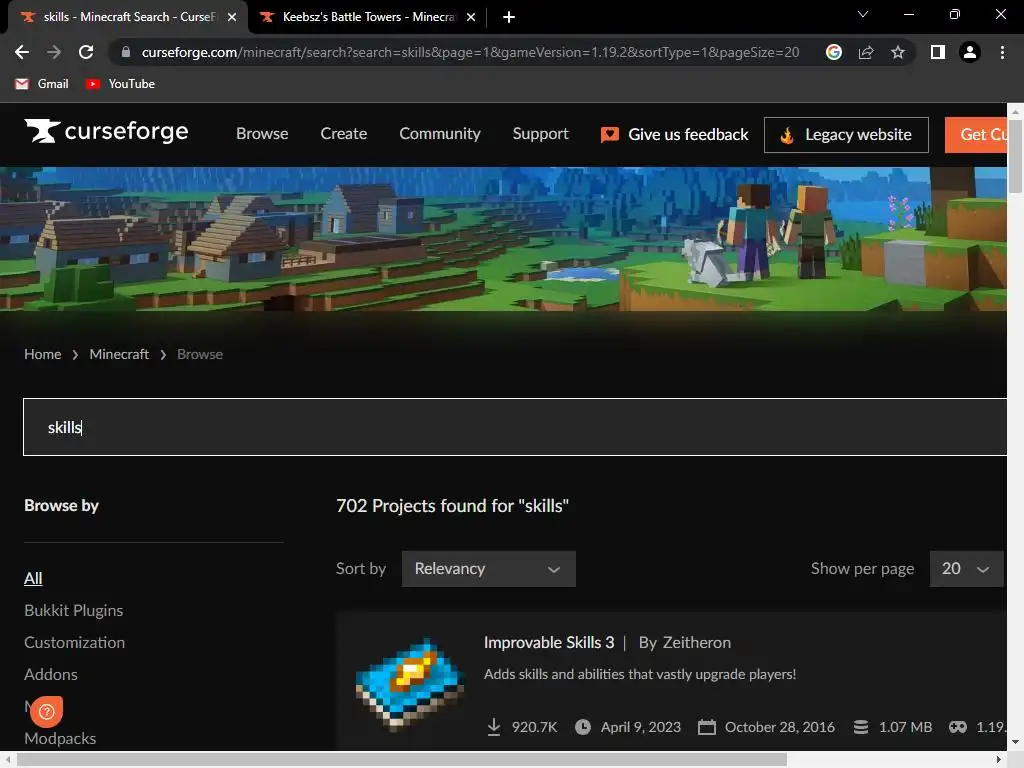Click the feedback heart speech icon
Screen dimensions: 1024x768
609,135
